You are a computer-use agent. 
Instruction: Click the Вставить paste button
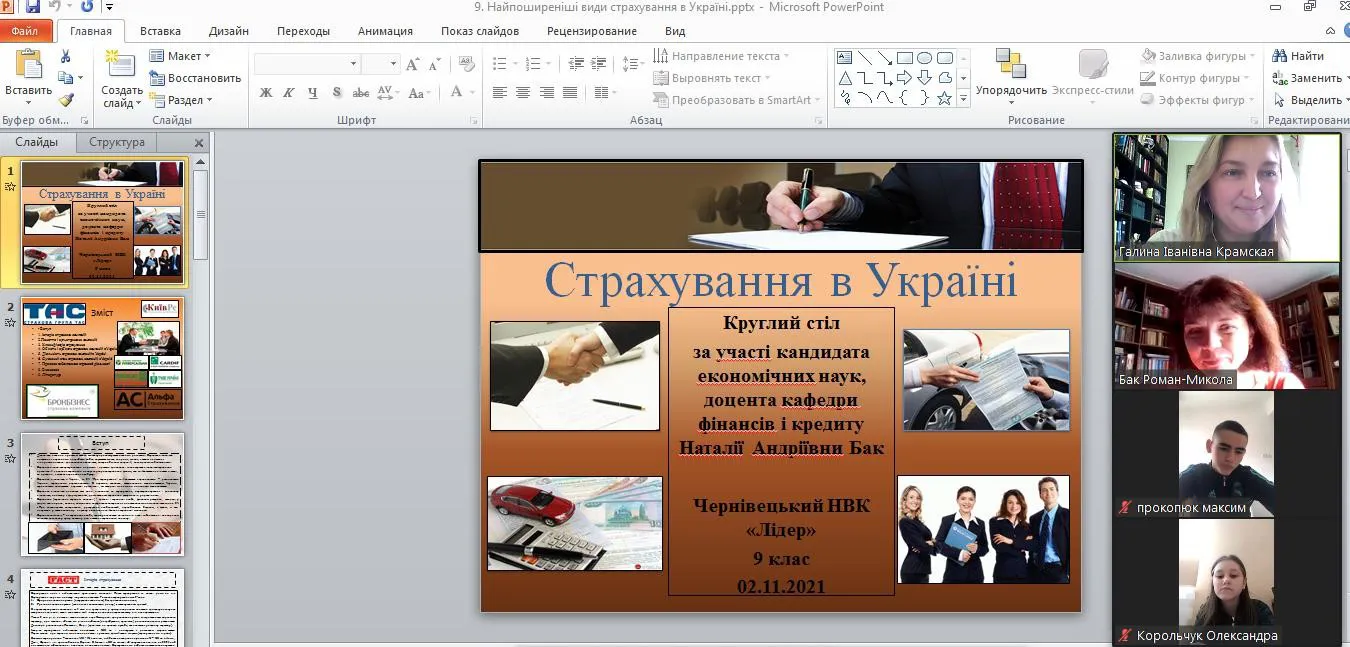(28, 76)
